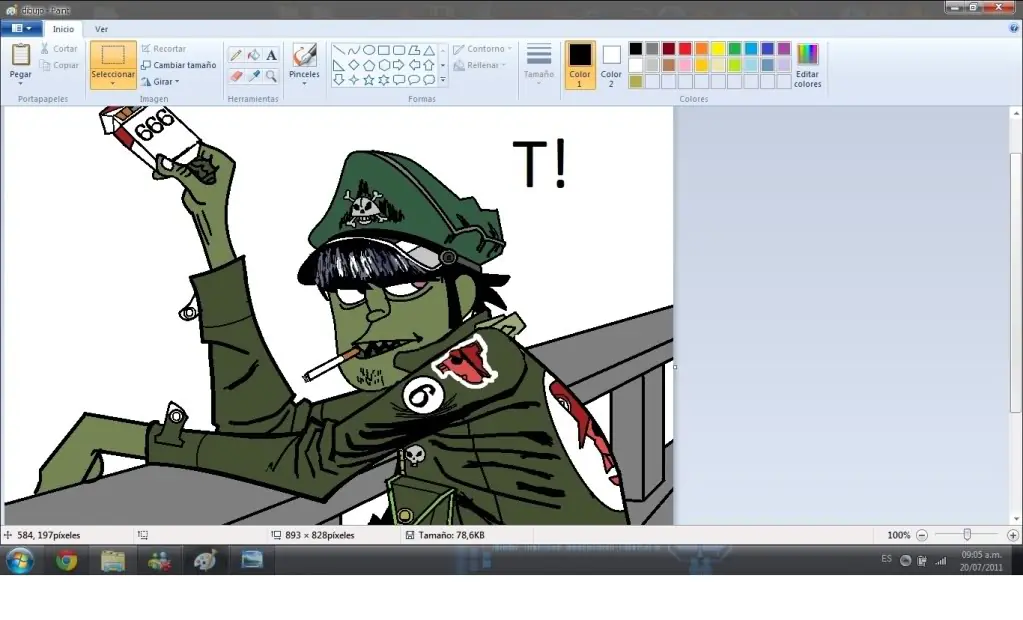This screenshot has height=620, width=1023.
Task: Click the zoom slider handle
Action: [x=968, y=535]
